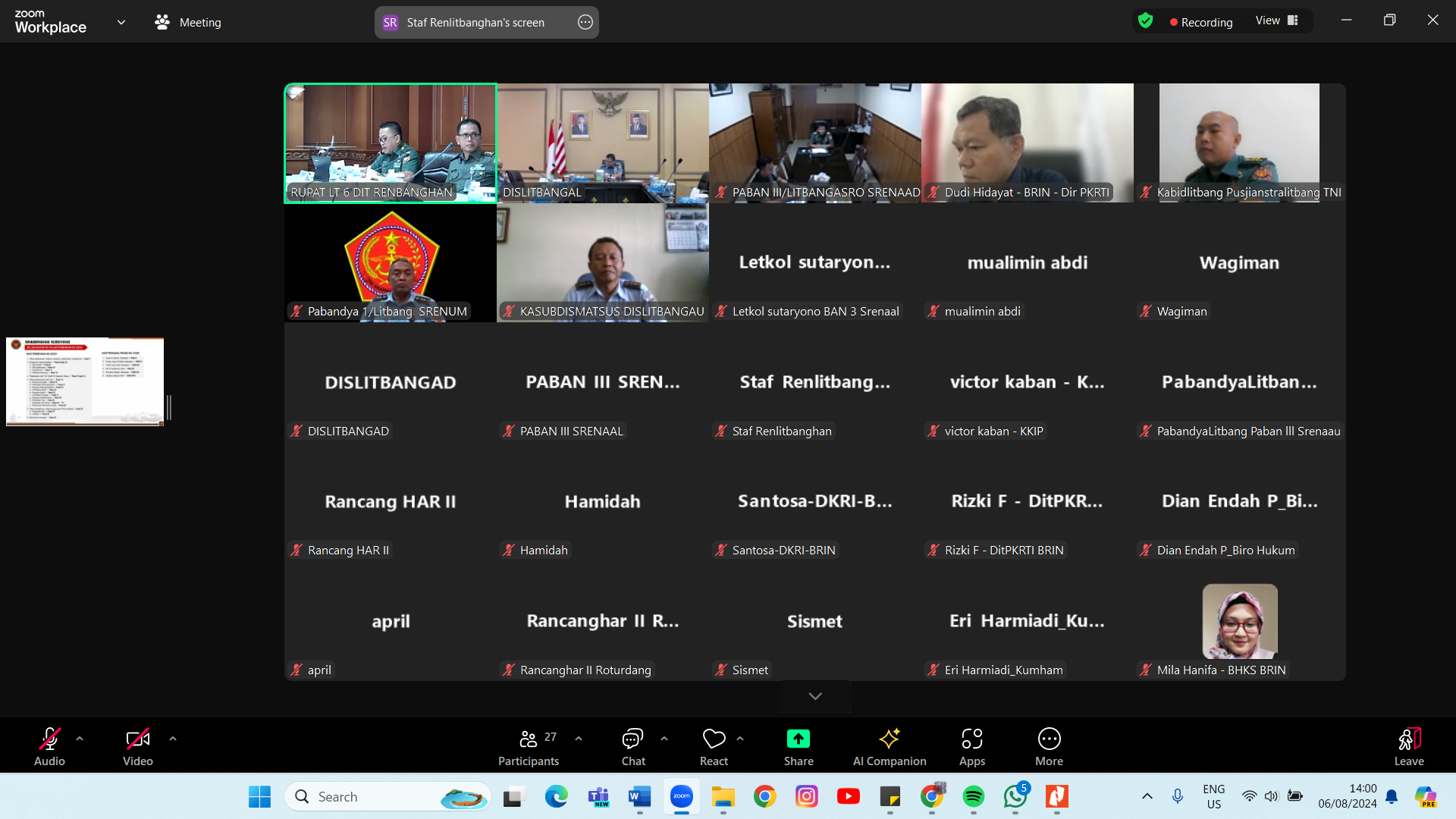1456x819 pixels.
Task: Select Dudi Hidayat - BRIN video tile
Action: (1028, 143)
